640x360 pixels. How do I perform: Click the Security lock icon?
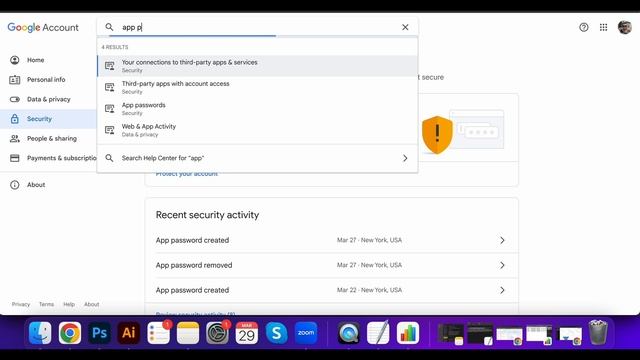15,119
